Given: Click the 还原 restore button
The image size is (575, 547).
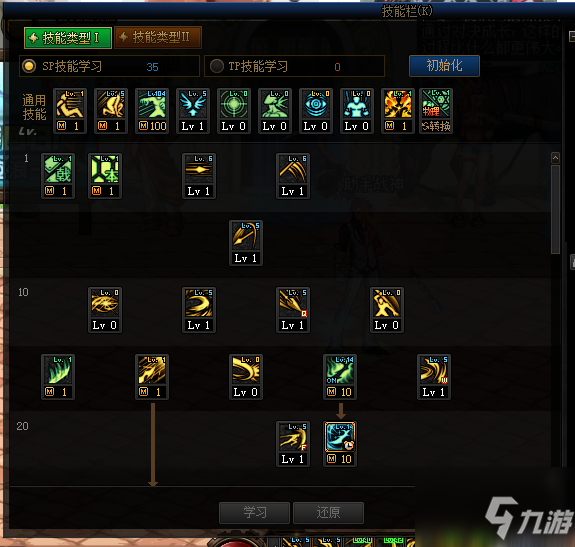Looking at the screenshot, I should [x=329, y=513].
